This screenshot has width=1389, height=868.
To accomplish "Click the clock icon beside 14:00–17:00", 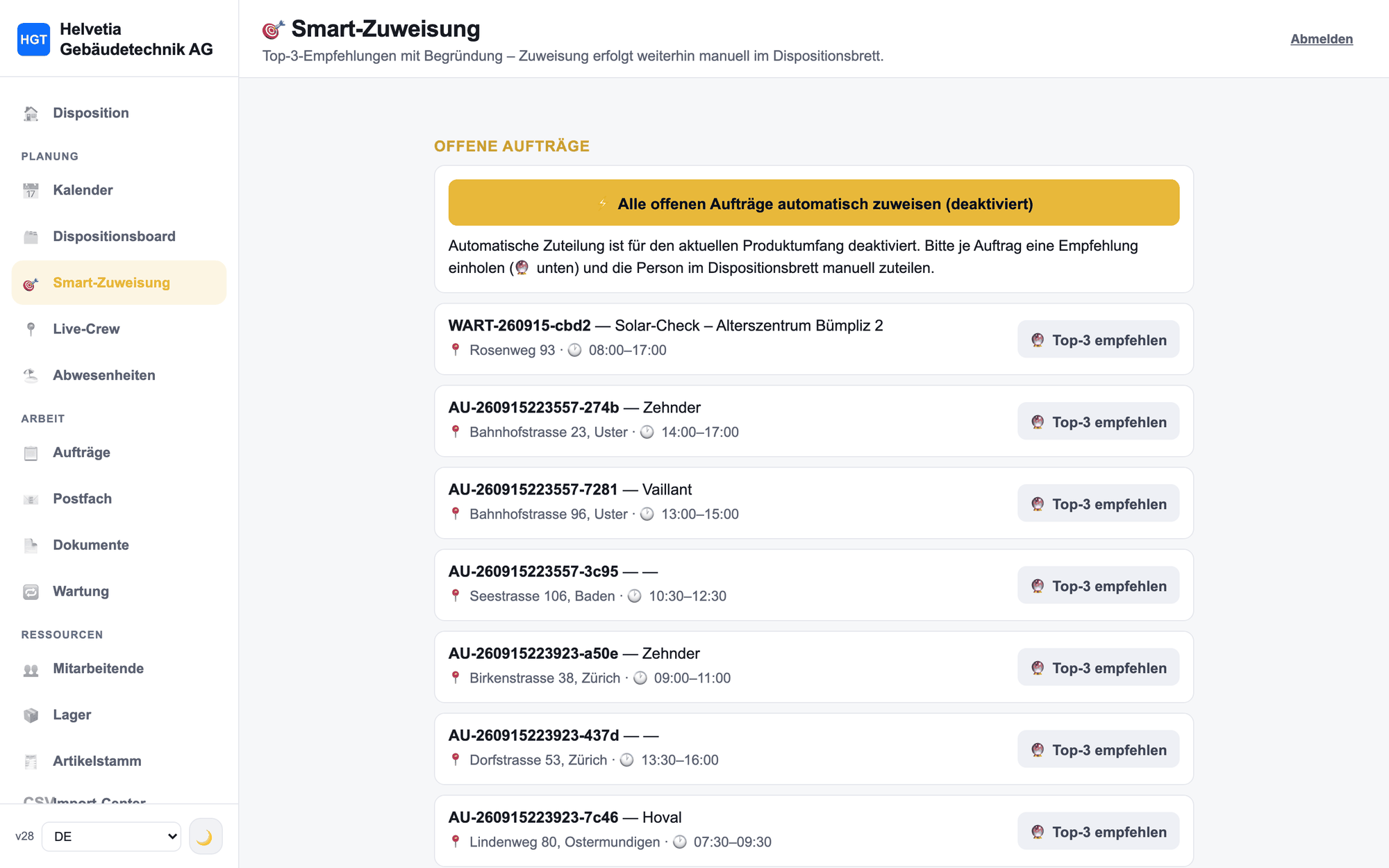I will pos(647,432).
